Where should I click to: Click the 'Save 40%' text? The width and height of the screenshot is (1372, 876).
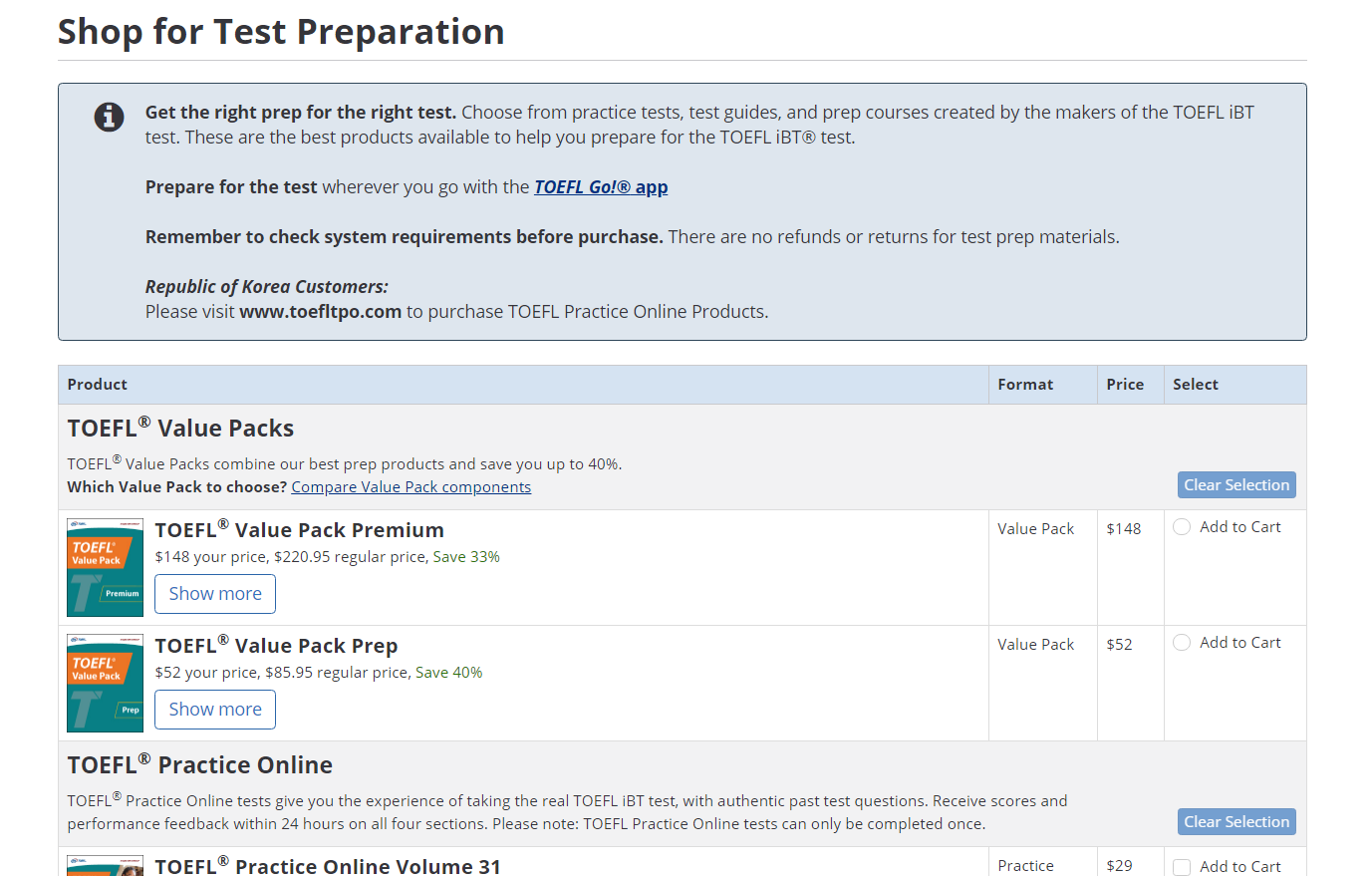(448, 673)
